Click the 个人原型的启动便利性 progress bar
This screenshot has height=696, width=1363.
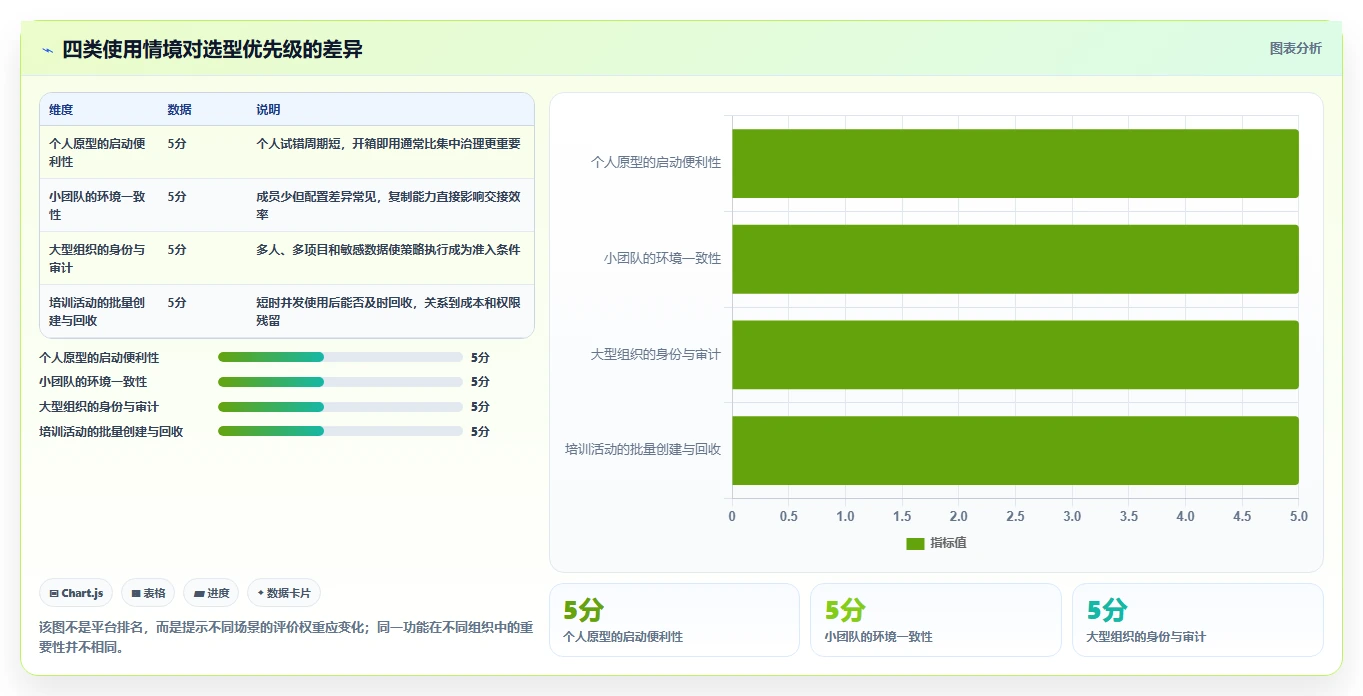click(x=340, y=357)
